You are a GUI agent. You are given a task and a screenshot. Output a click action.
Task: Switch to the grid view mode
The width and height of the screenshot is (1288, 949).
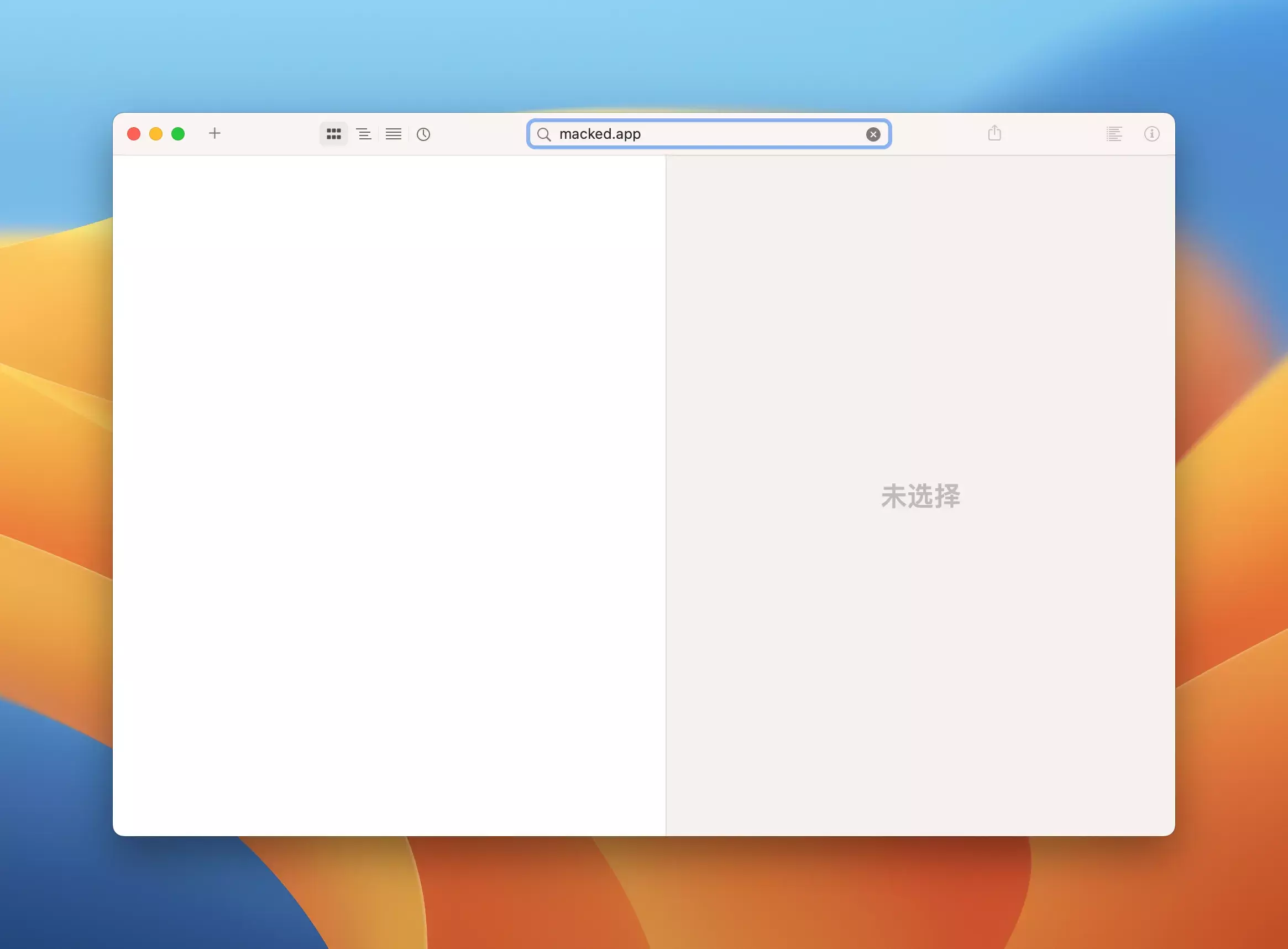(x=334, y=134)
